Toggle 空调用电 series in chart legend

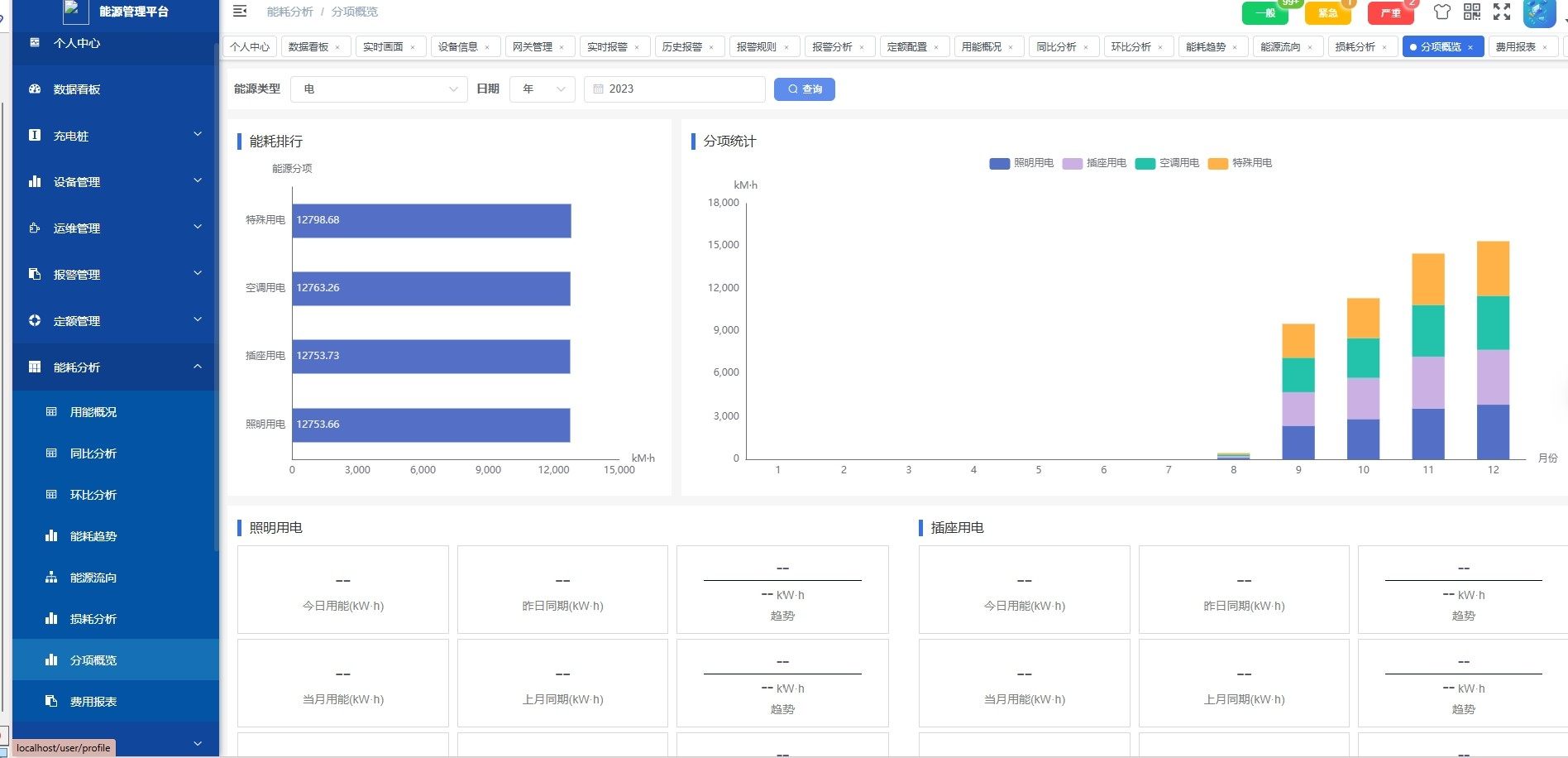pyautogui.click(x=1167, y=163)
